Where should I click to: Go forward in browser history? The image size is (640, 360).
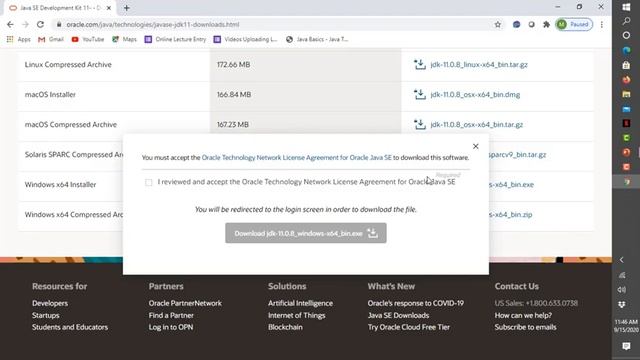click(x=25, y=24)
